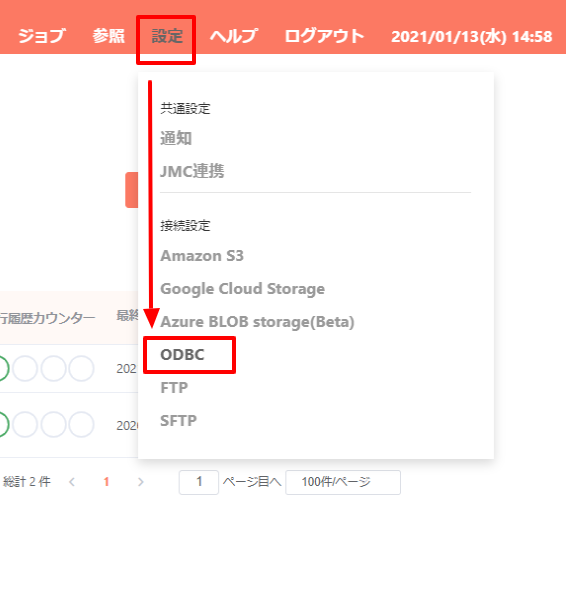
Task: Focus the page jump input field
Action: coord(199,482)
